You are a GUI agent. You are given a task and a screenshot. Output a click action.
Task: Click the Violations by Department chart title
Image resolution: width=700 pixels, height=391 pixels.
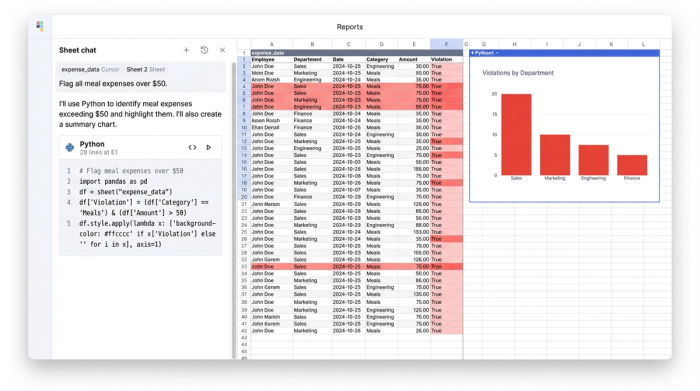[518, 73]
